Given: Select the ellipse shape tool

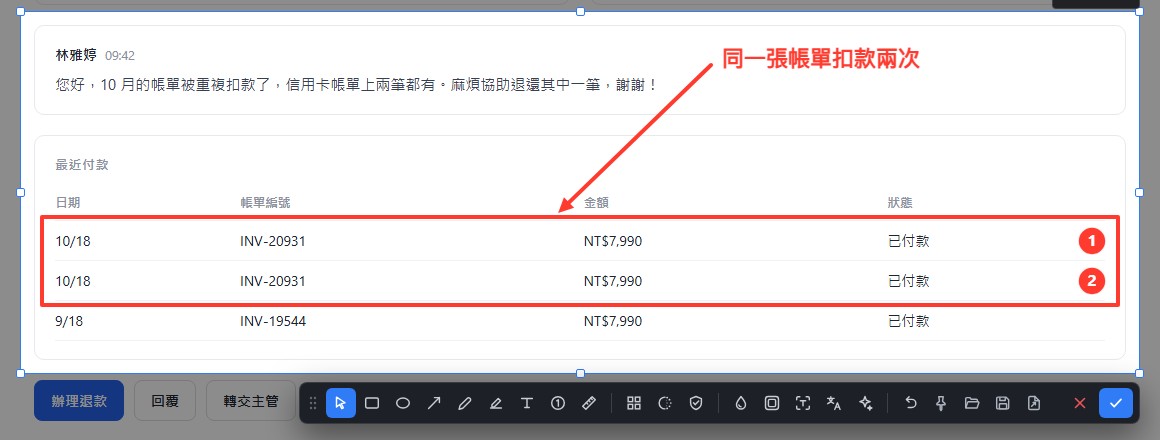Looking at the screenshot, I should point(403,403).
